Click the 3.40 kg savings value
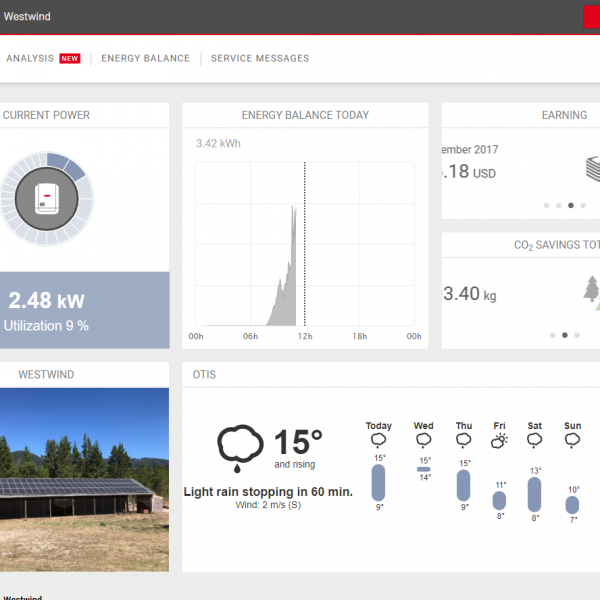Viewport: 600px width, 600px height. (x=470, y=294)
